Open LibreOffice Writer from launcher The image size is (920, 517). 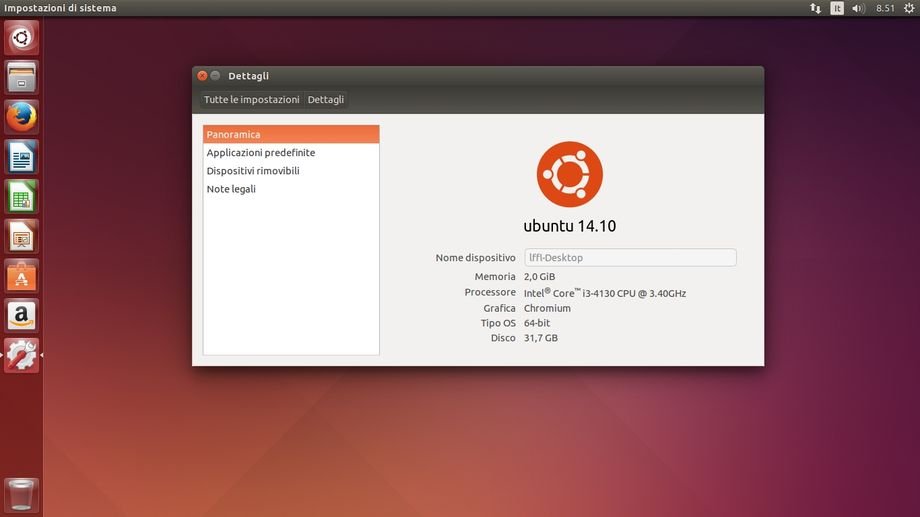tap(21, 157)
